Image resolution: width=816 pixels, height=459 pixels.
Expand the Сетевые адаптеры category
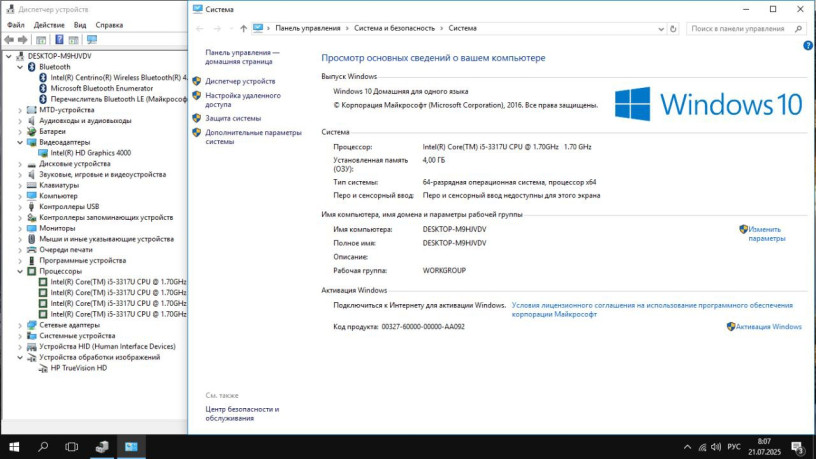click(20, 325)
